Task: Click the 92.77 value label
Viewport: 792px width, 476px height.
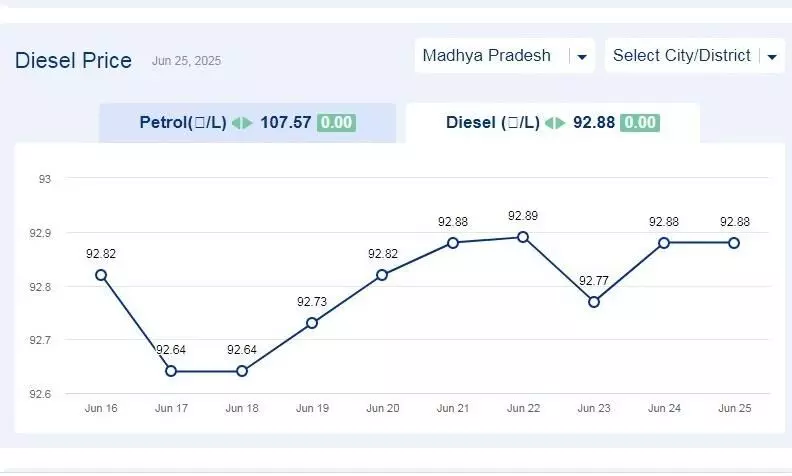Action: 593,281
